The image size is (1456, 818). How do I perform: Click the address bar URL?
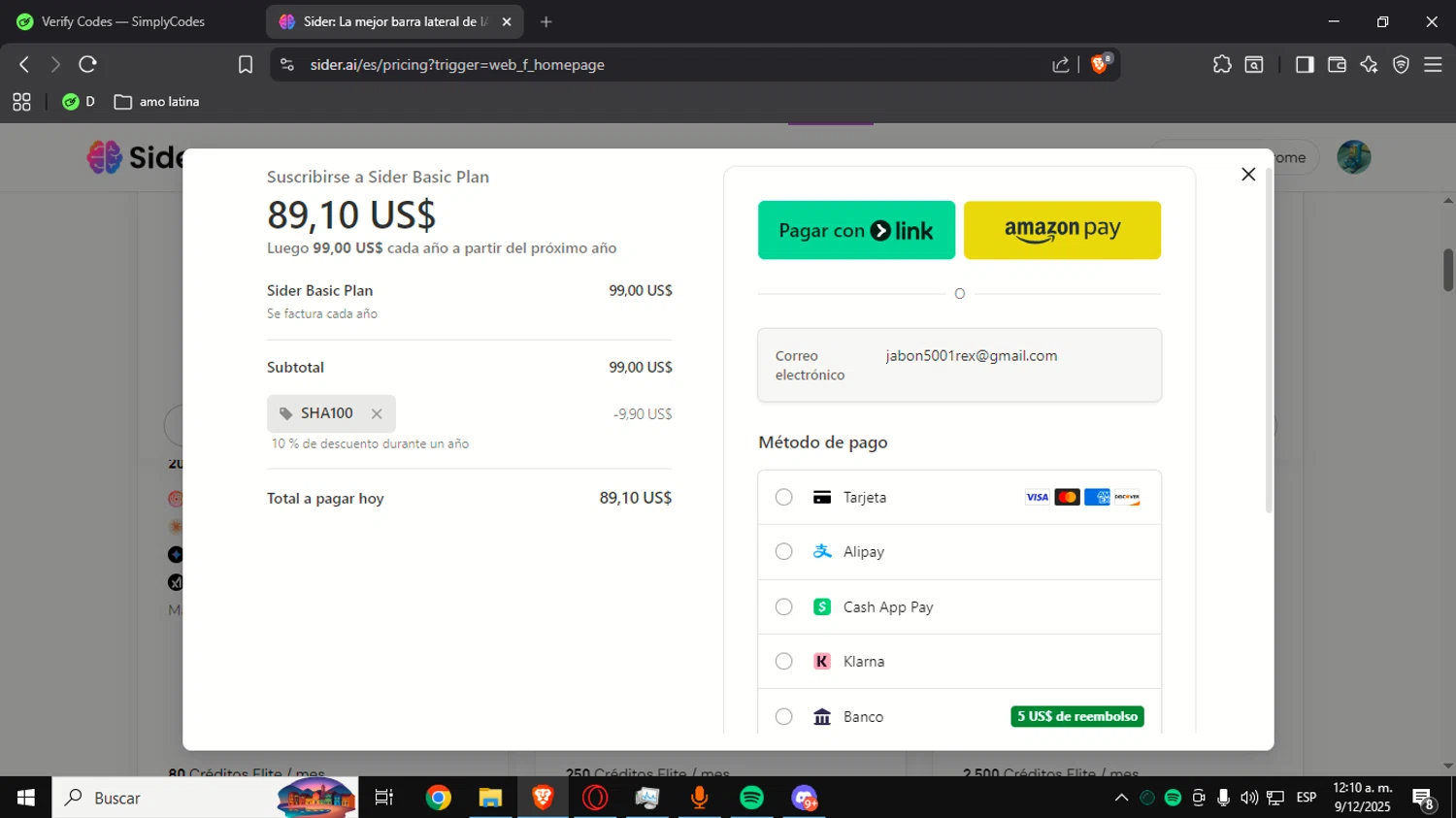point(457,64)
